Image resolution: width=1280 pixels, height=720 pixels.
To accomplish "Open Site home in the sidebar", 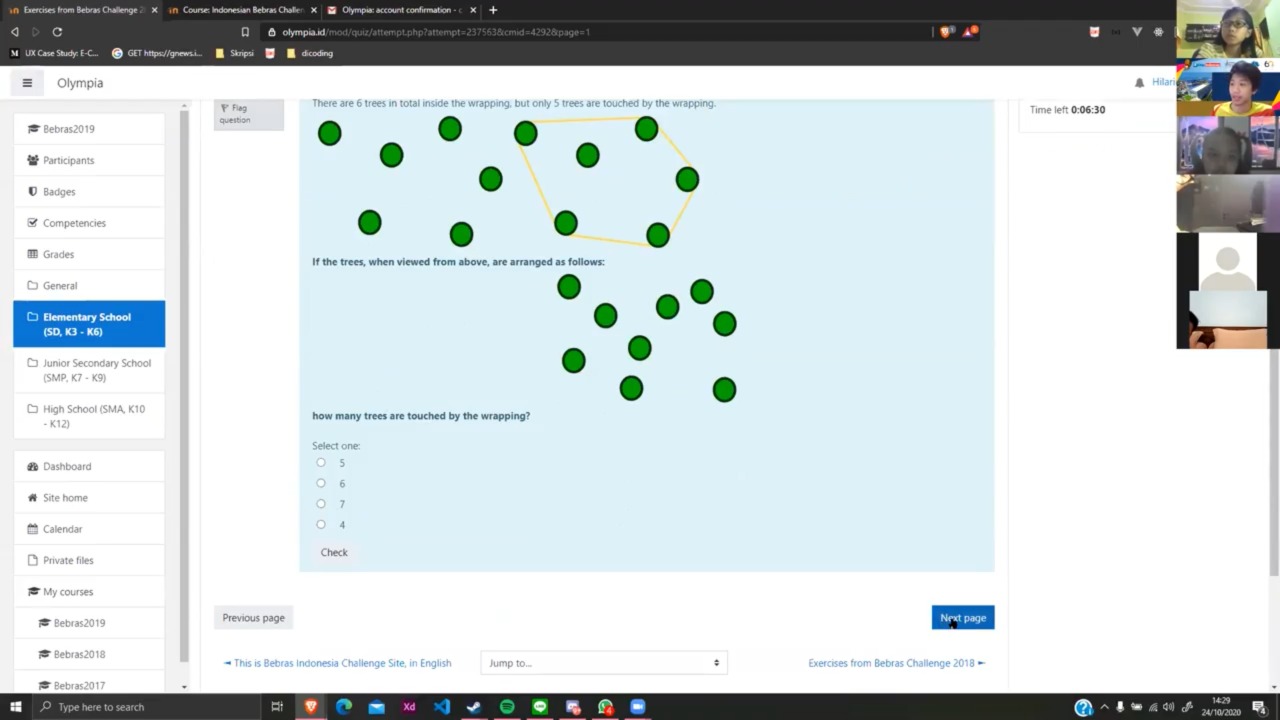I will pos(89,497).
